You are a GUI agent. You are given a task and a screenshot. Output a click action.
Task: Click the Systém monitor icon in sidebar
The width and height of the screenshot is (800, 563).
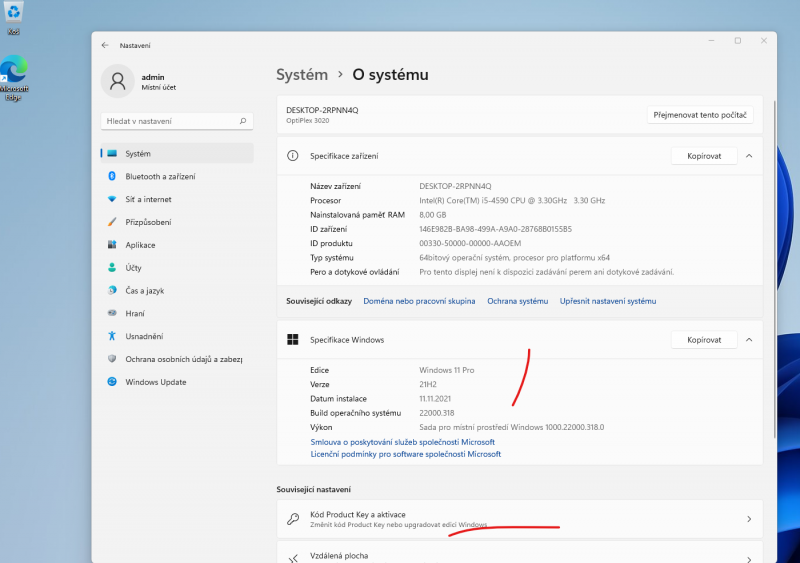[x=112, y=153]
